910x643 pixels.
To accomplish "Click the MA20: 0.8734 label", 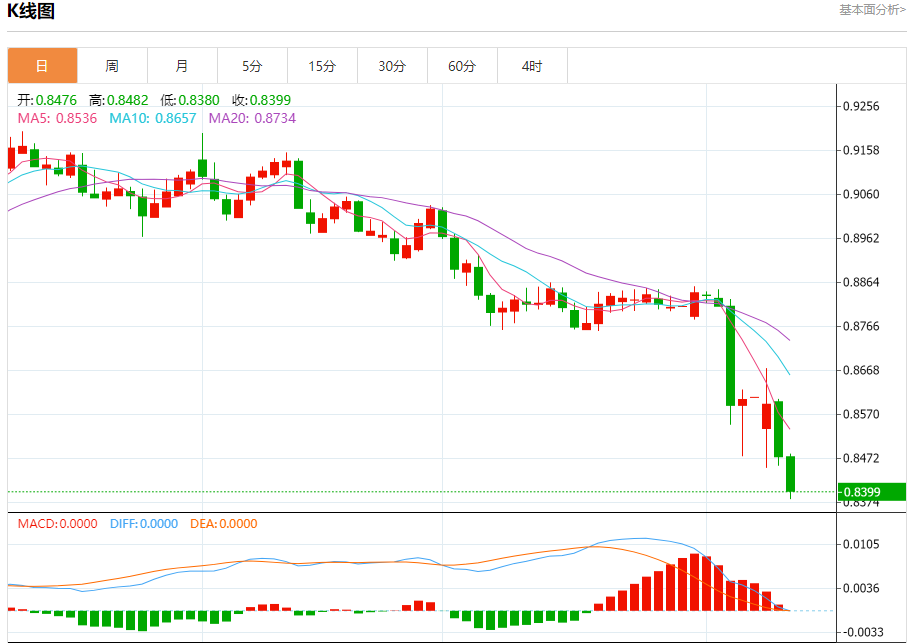I will [x=252, y=118].
